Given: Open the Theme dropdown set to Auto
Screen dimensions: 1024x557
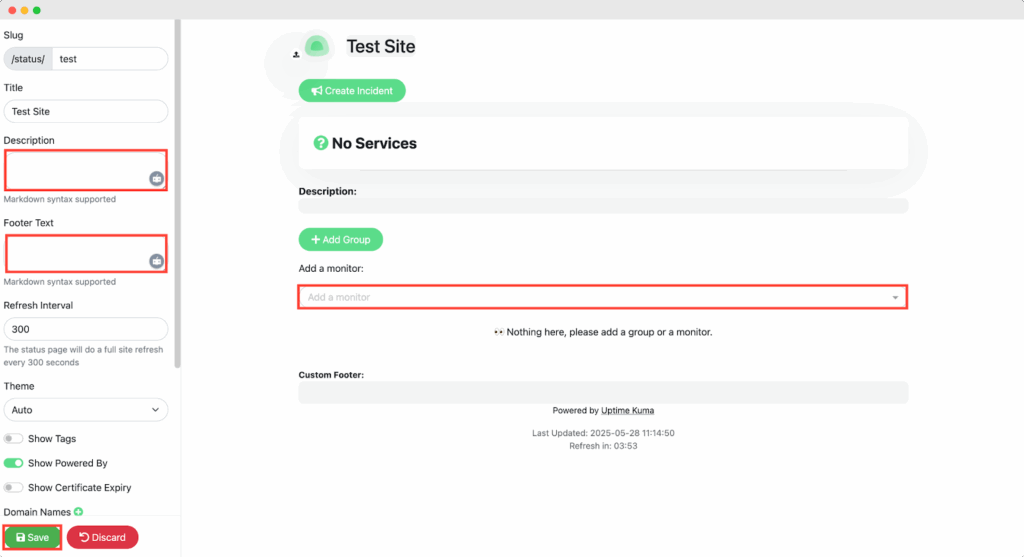Looking at the screenshot, I should (x=85, y=410).
